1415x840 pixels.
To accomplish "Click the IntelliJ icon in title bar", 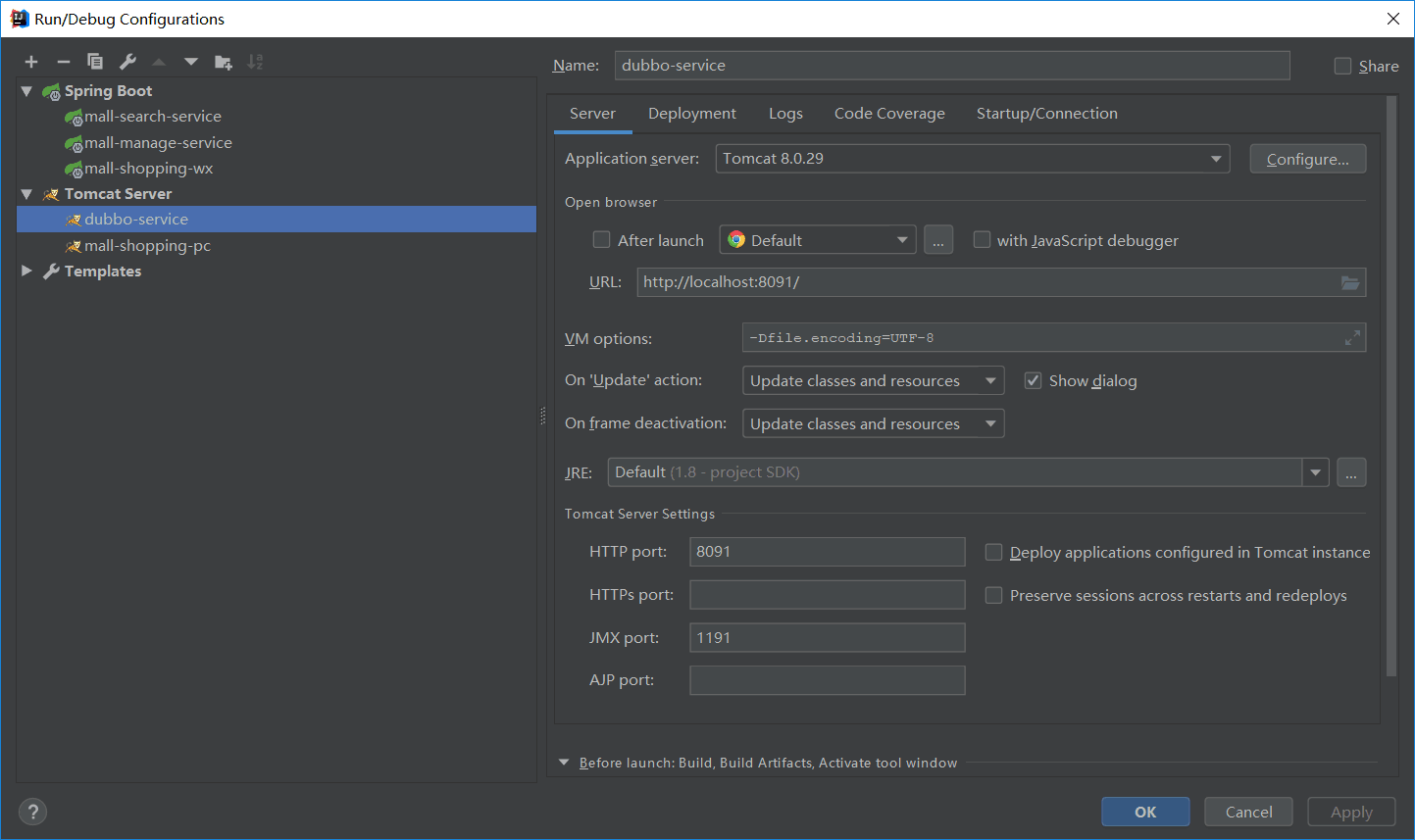I will click(x=19, y=19).
